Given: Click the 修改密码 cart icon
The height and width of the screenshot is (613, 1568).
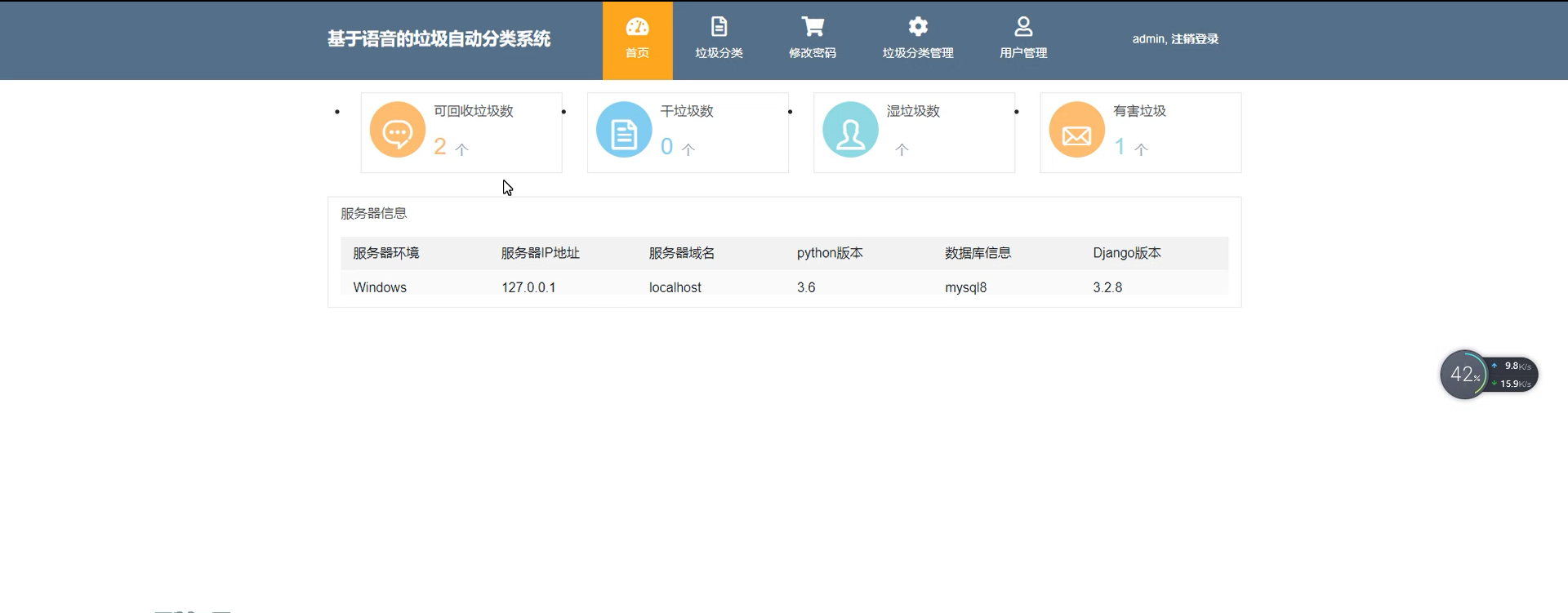Looking at the screenshot, I should click(x=813, y=27).
